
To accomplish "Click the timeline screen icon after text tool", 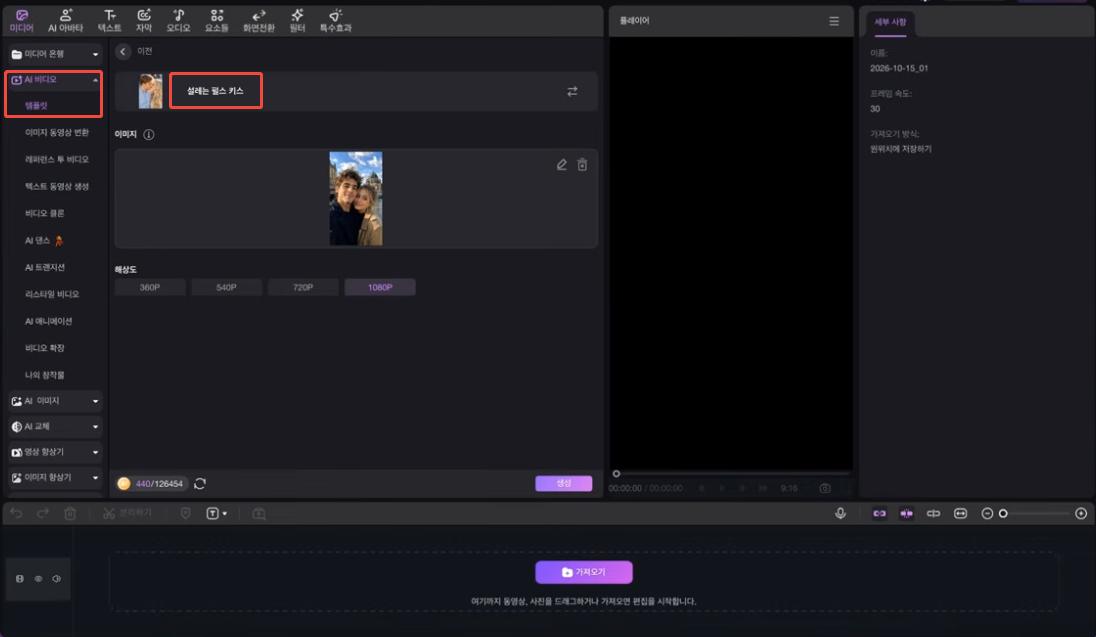I will pyautogui.click(x=259, y=513).
